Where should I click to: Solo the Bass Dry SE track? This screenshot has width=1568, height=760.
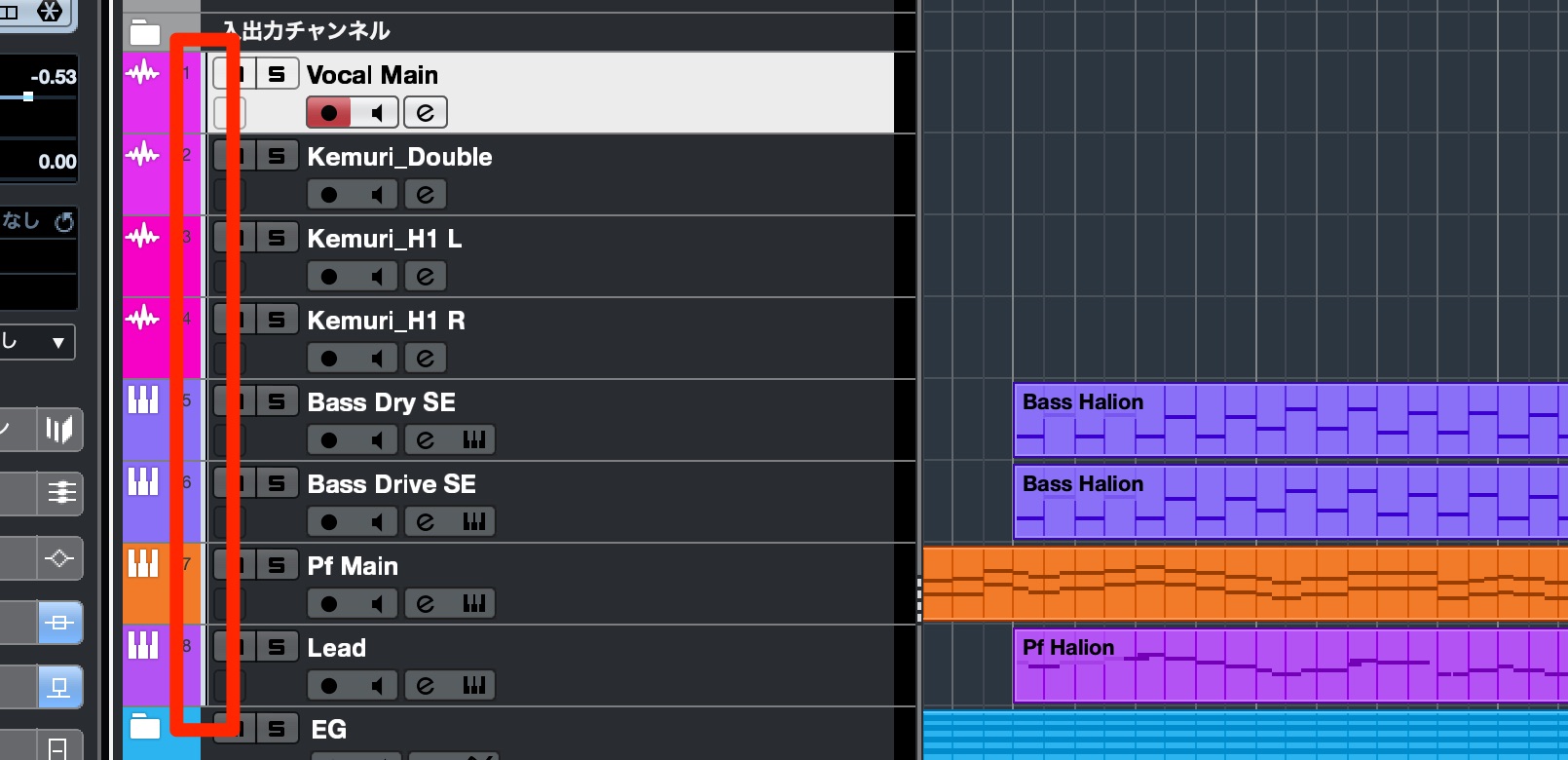(278, 401)
